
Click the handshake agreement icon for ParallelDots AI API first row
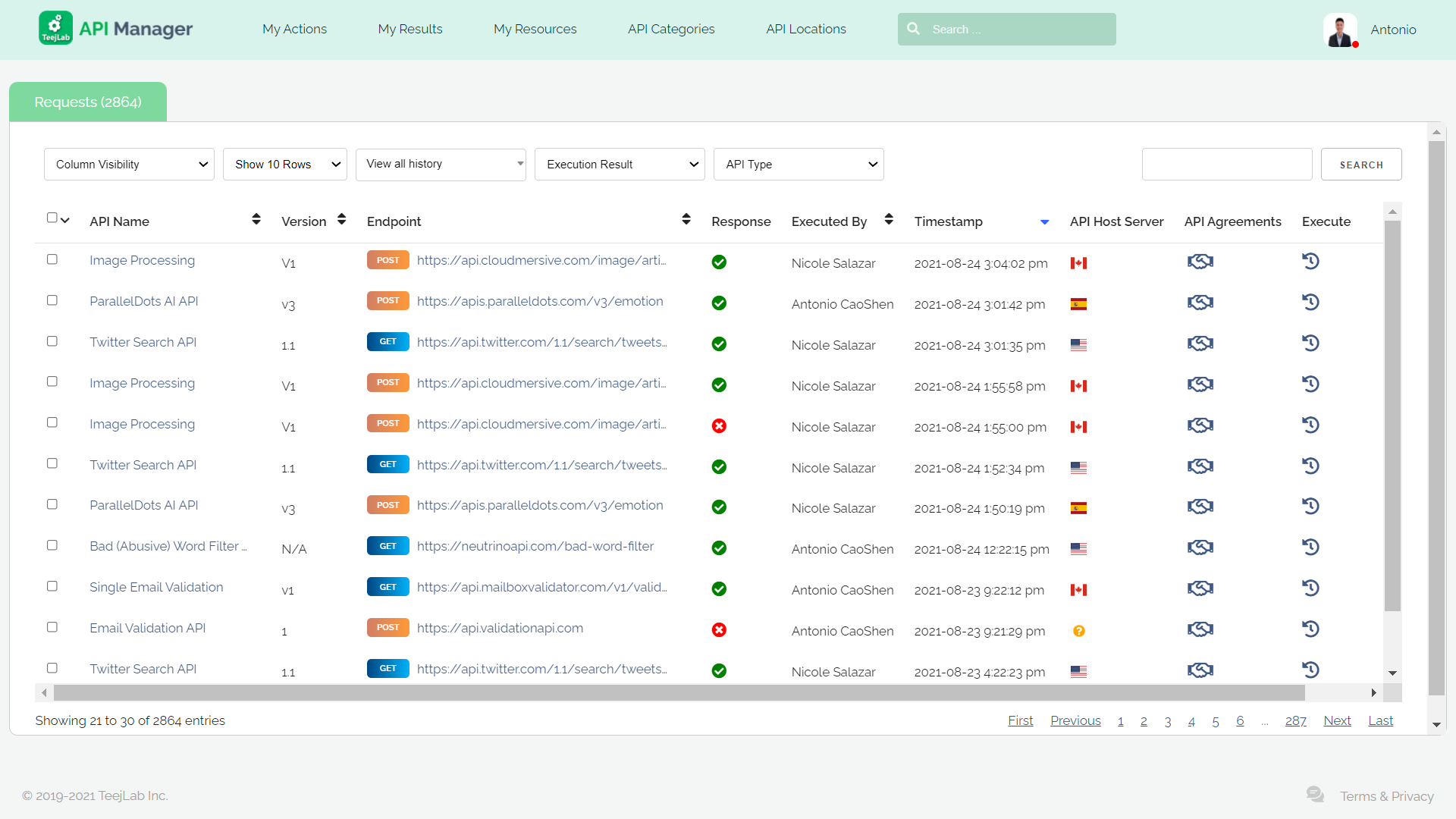click(x=1200, y=303)
